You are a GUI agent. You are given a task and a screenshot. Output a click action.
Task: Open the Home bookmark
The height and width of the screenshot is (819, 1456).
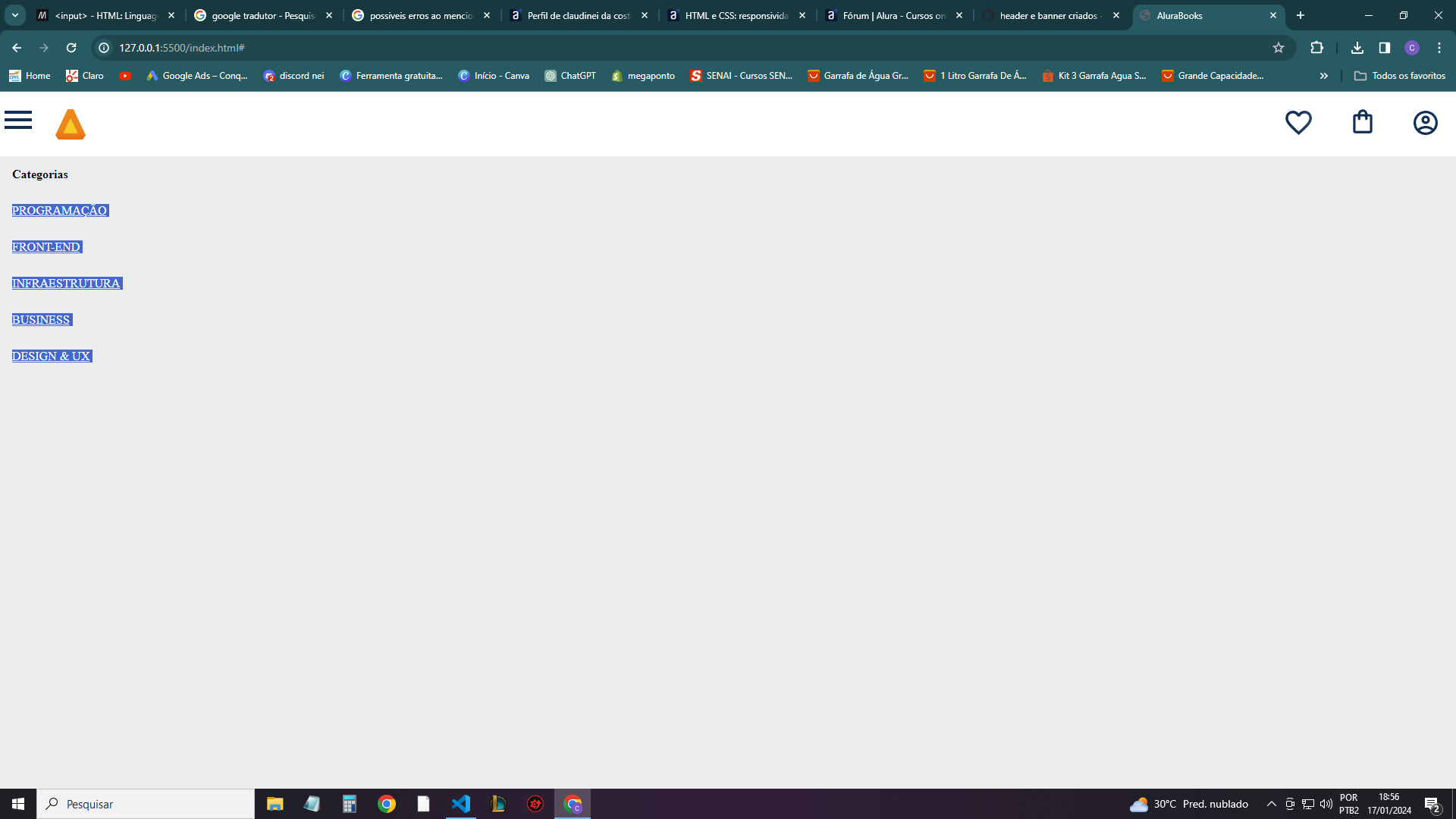(30, 76)
